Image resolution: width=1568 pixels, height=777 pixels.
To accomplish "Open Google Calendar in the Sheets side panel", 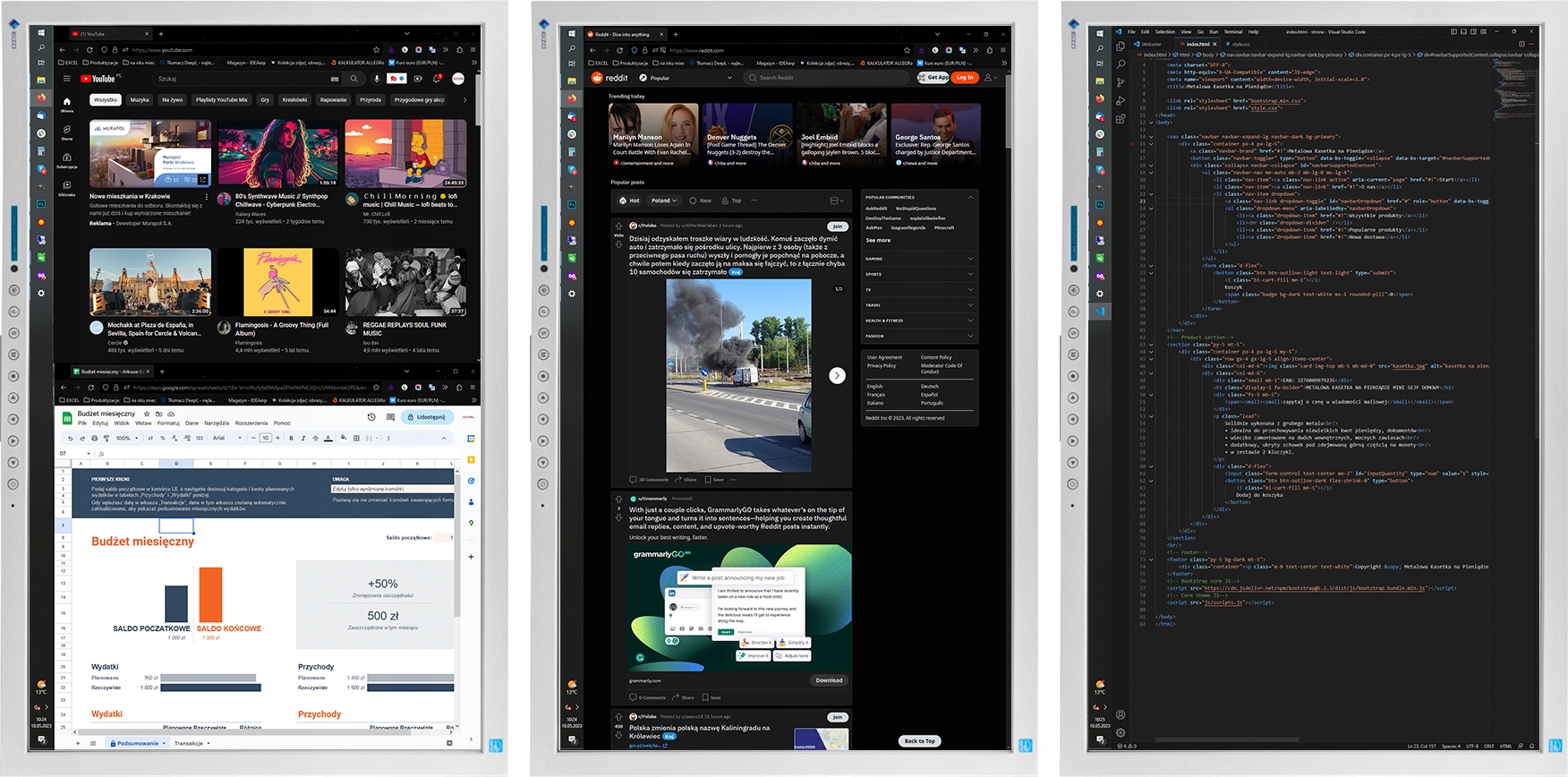I will click(471, 439).
